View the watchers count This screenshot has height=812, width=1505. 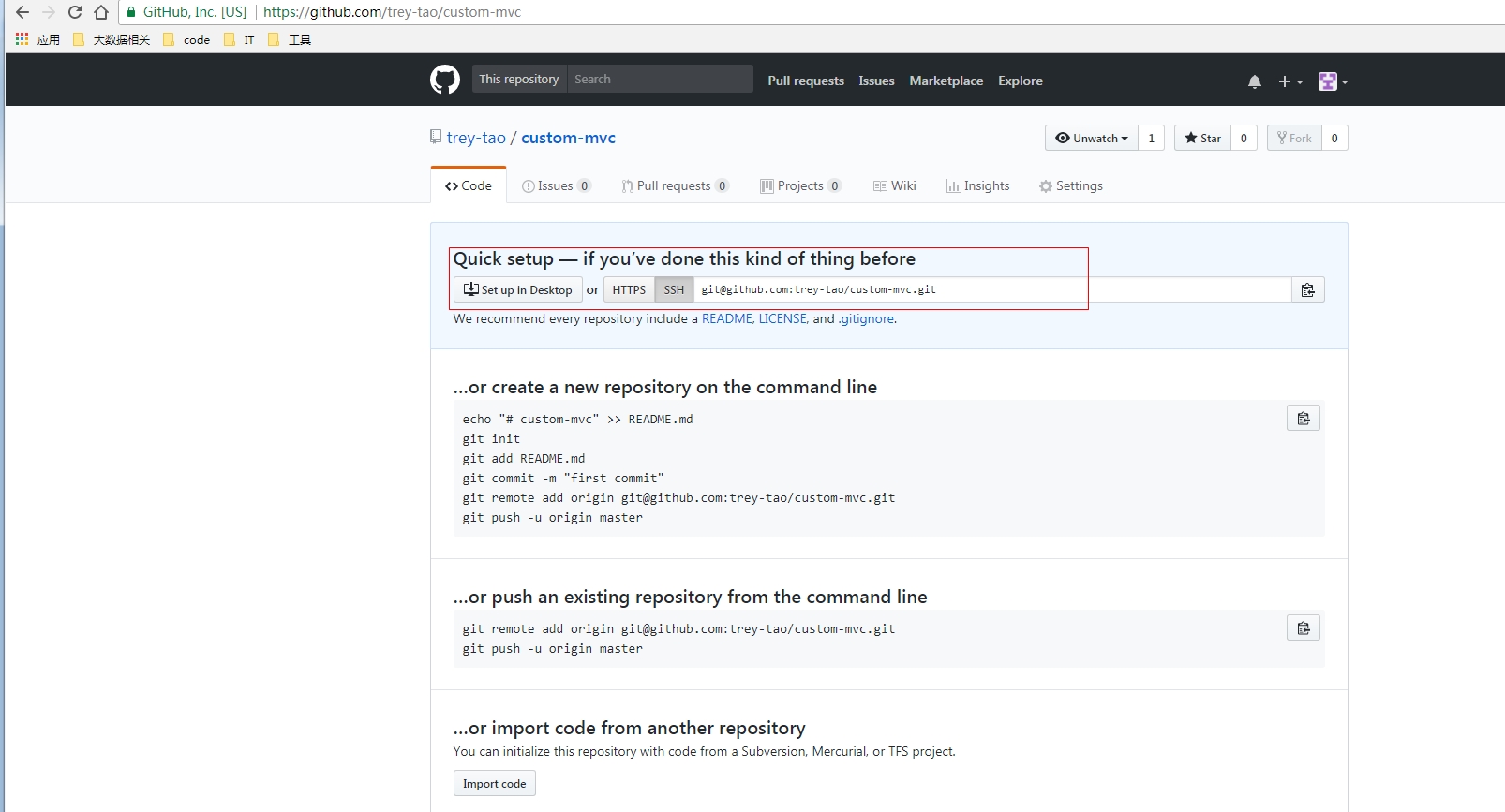click(1152, 138)
